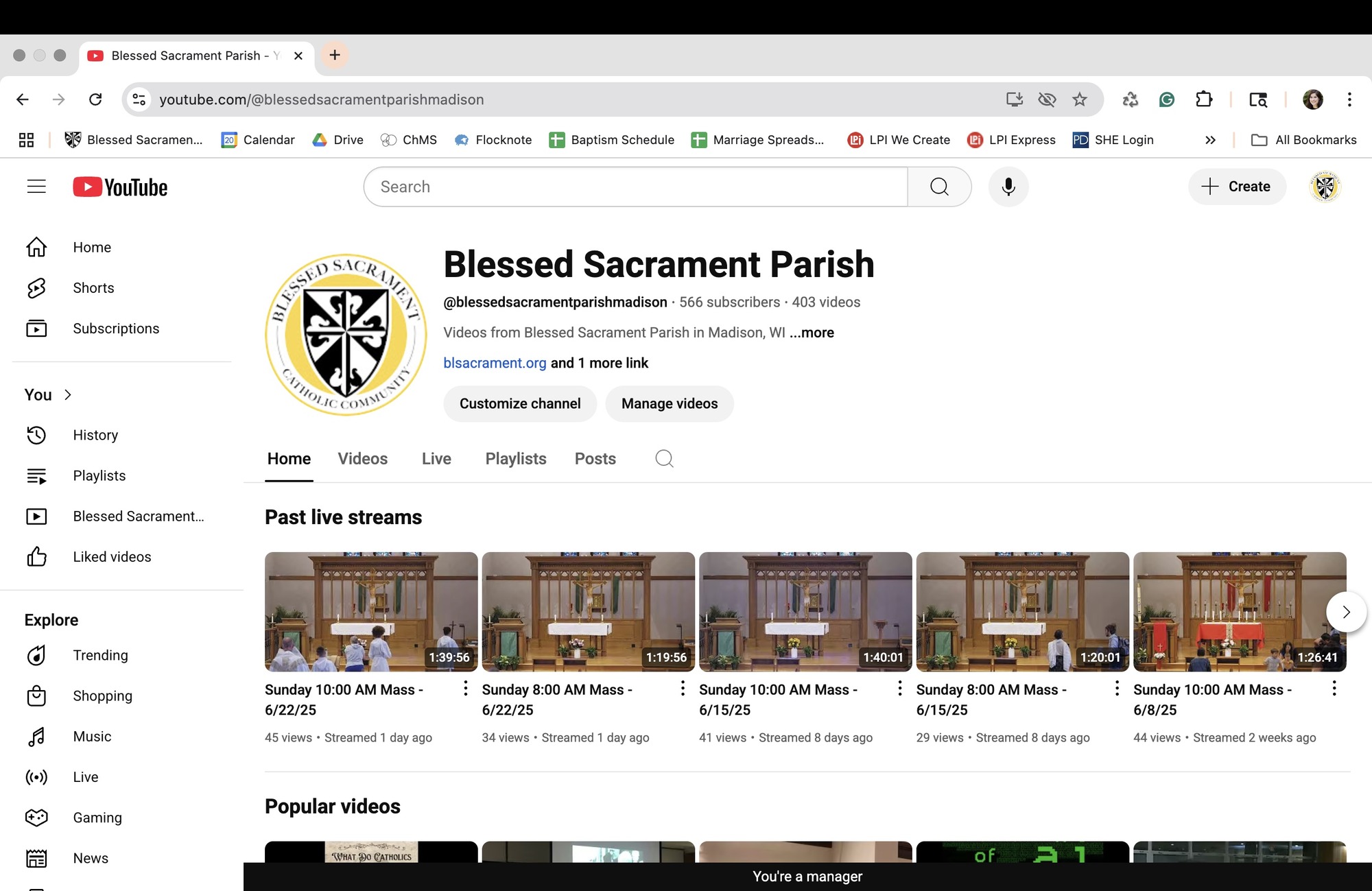Viewport: 1372px width, 891px height.
Task: Switch to the channel Live tab
Action: (436, 459)
